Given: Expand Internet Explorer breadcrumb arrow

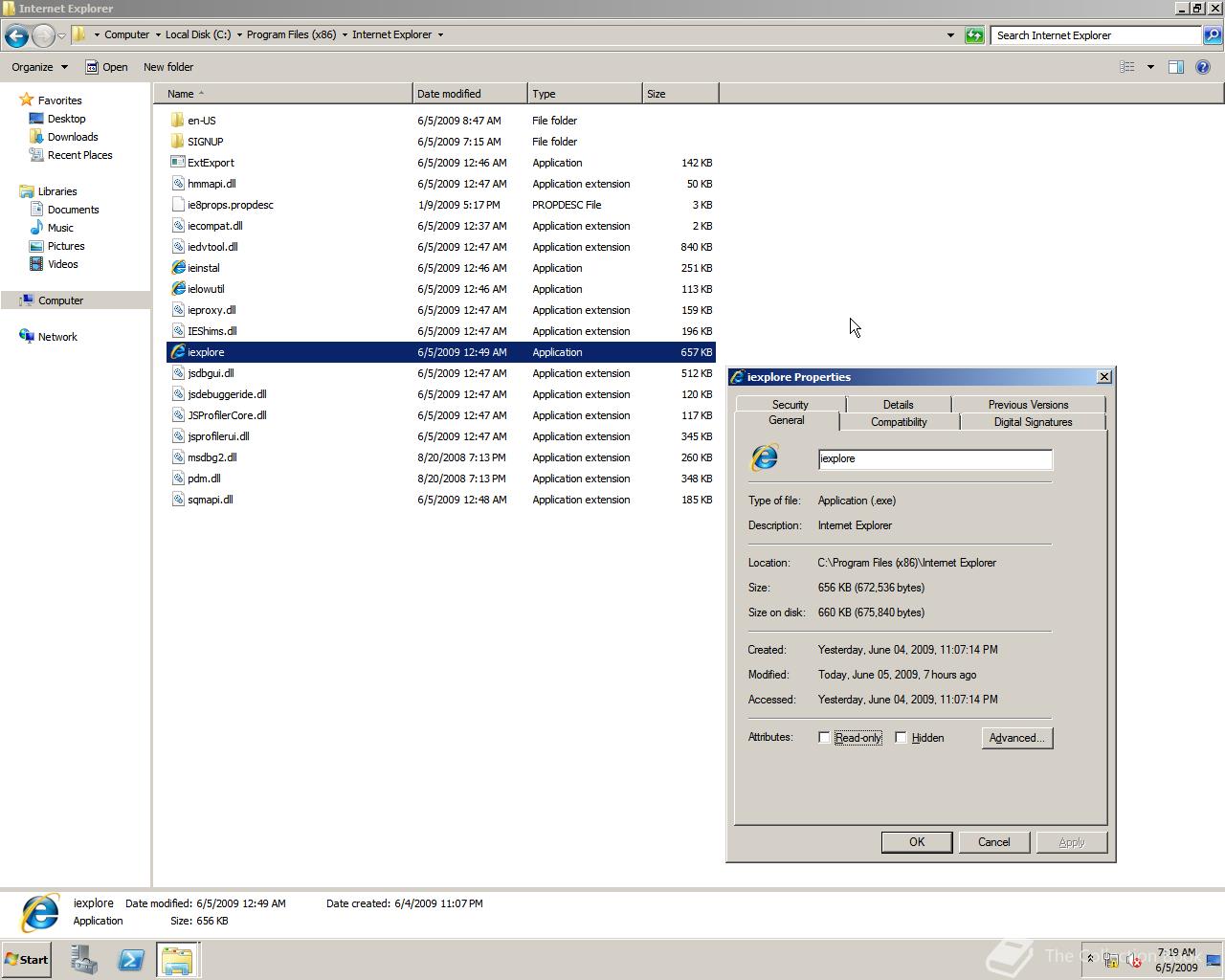Looking at the screenshot, I should (x=440, y=35).
